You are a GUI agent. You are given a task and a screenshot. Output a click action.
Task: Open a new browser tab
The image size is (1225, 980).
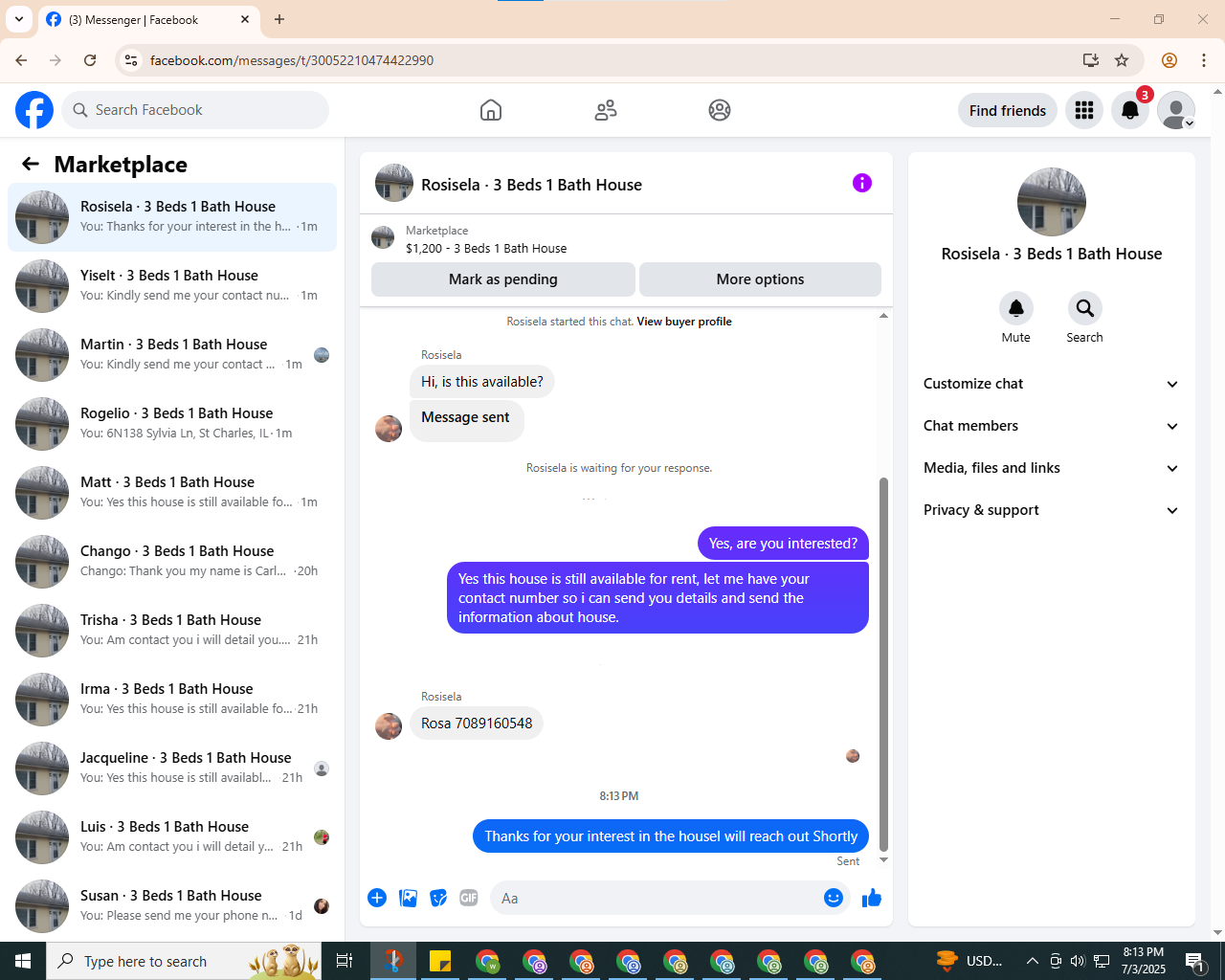279,19
